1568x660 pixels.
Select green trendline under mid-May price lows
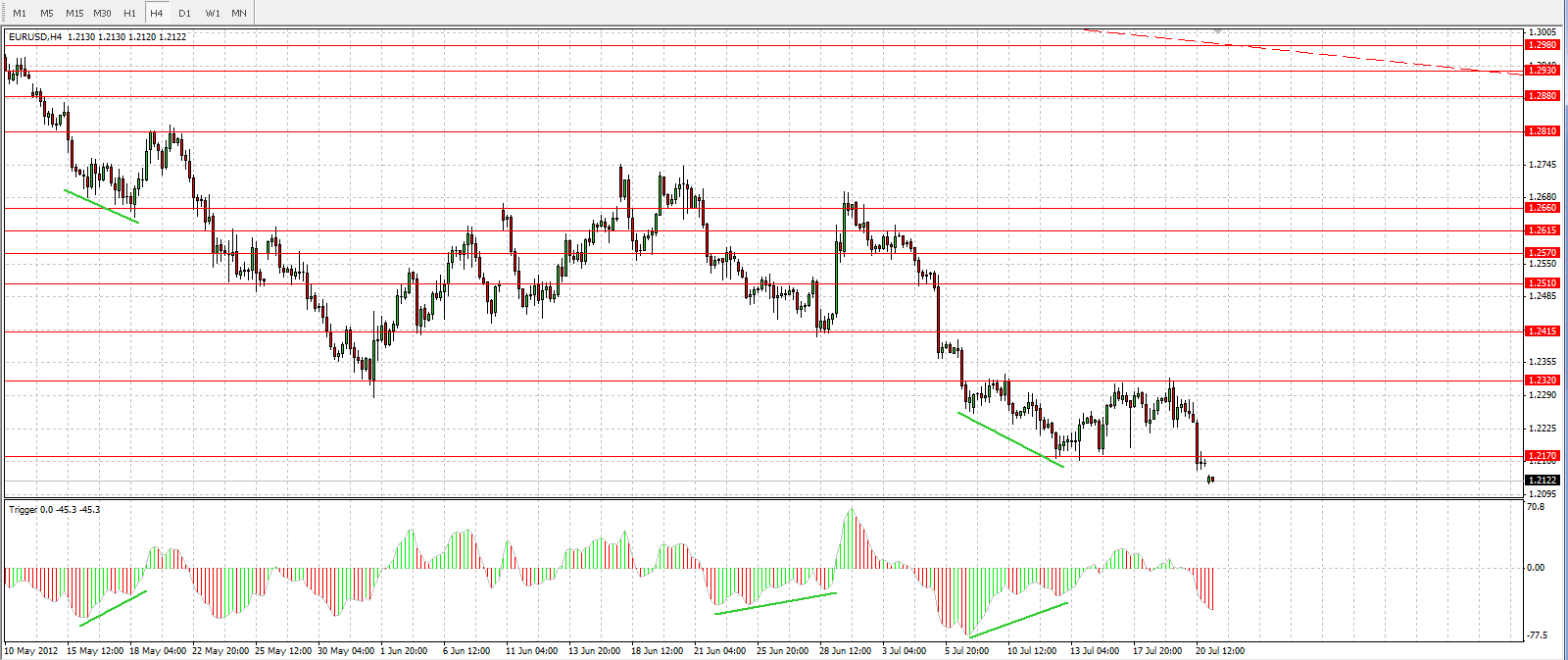click(x=102, y=207)
